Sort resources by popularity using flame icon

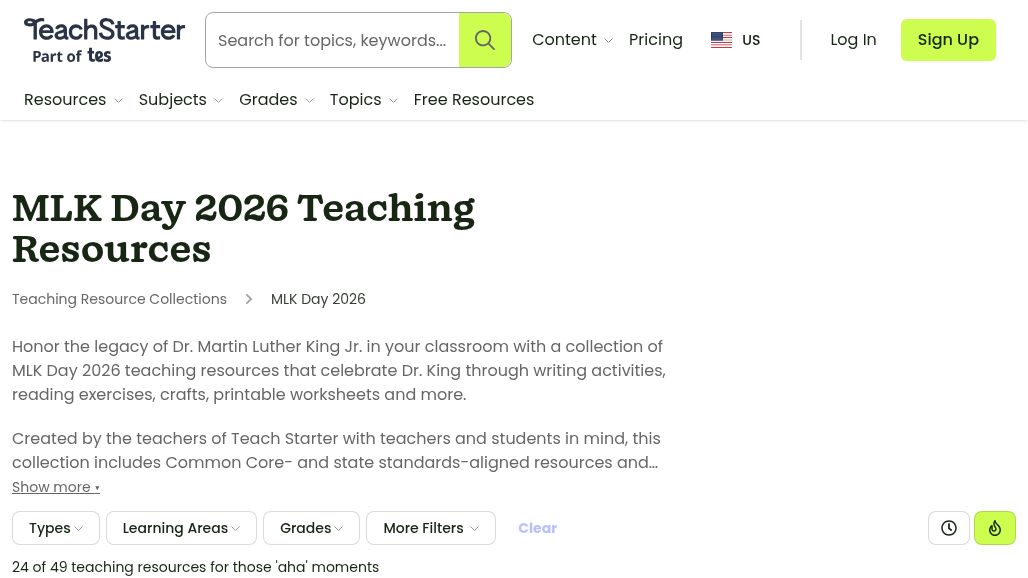[x=994, y=528]
